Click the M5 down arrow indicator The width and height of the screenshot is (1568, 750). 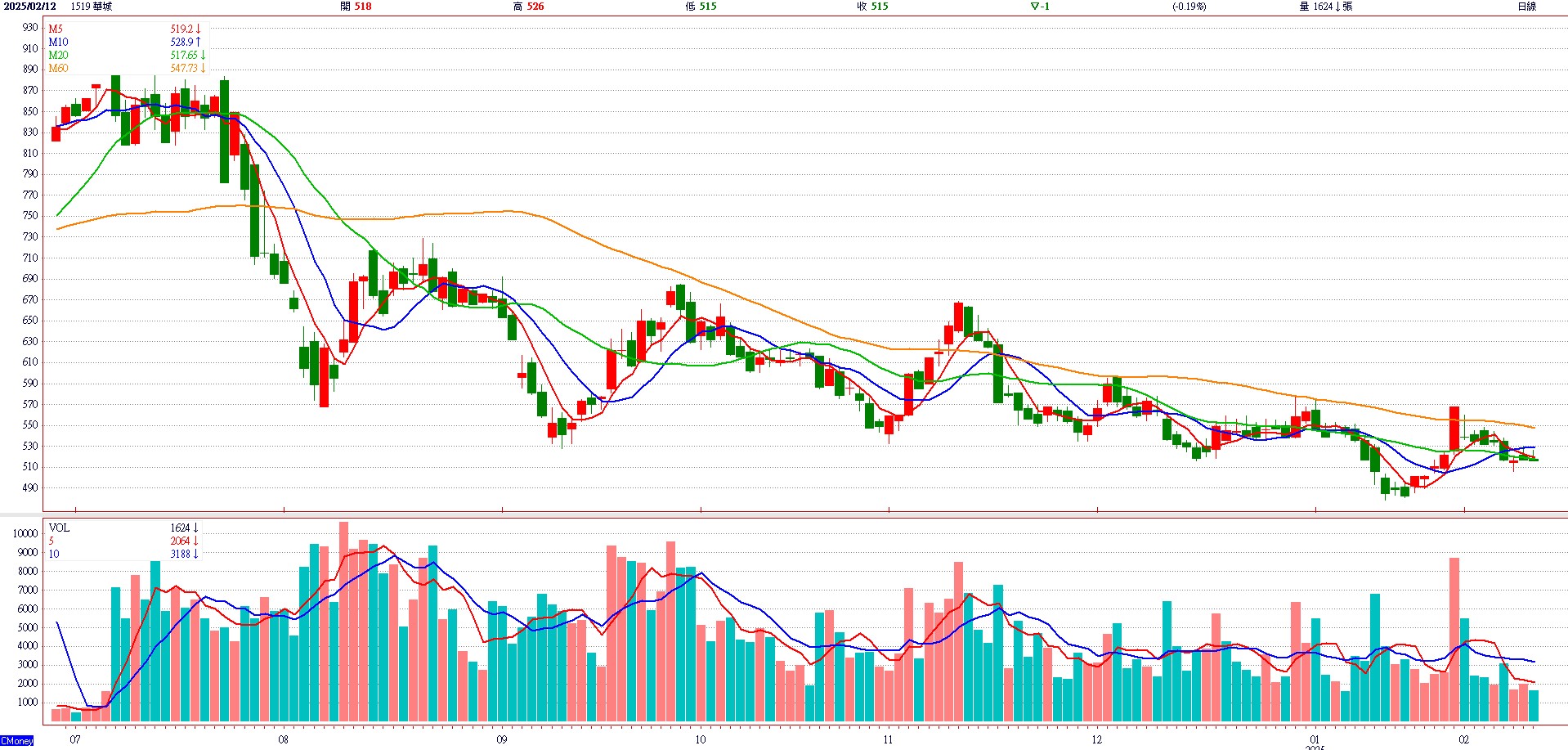click(198, 29)
